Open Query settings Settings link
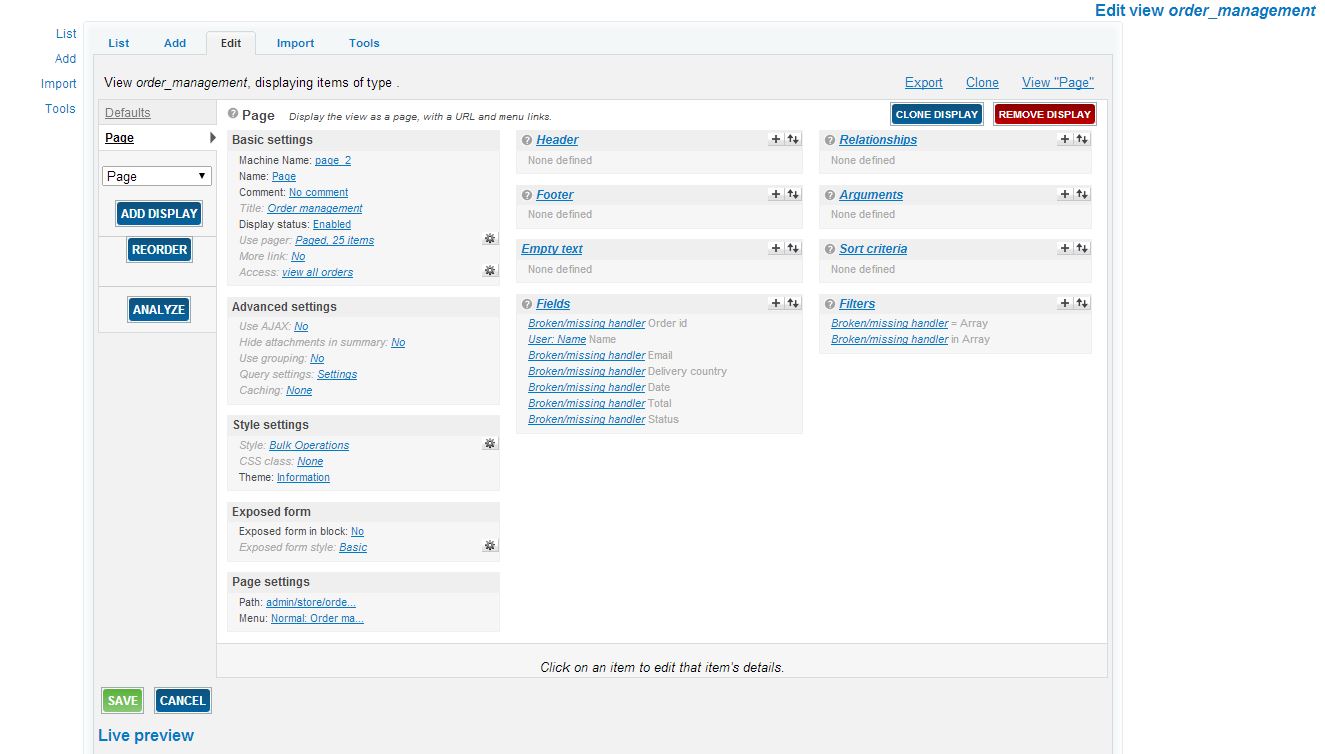 click(337, 374)
